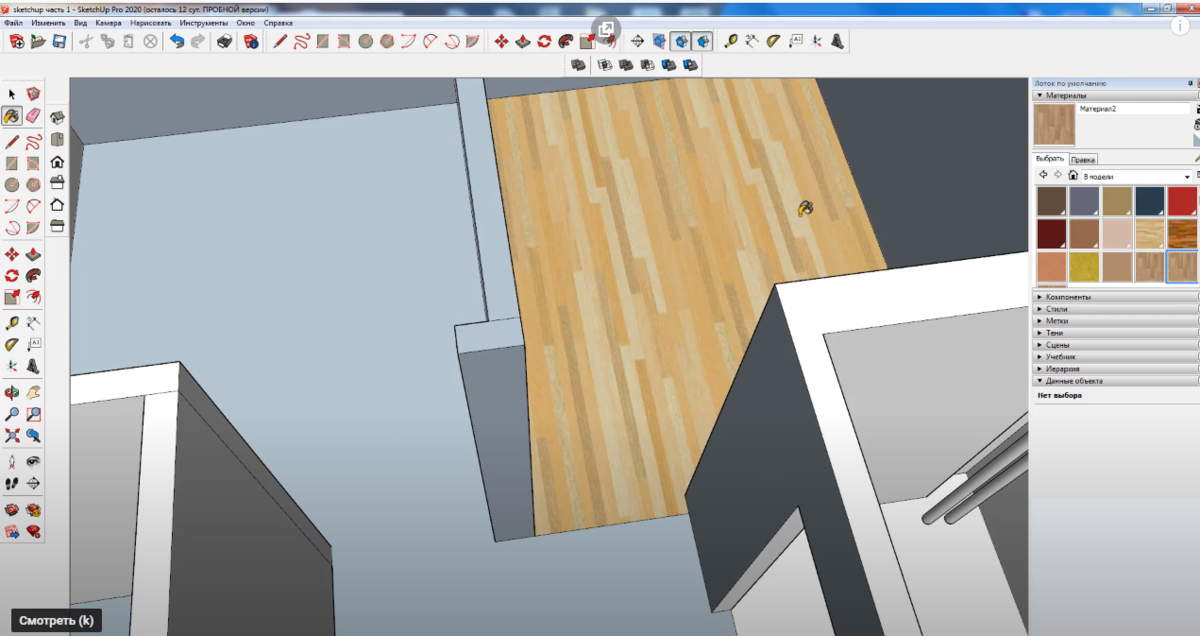Select the Eraser tool in left toolbar
This screenshot has width=1200, height=636.
pos(34,116)
